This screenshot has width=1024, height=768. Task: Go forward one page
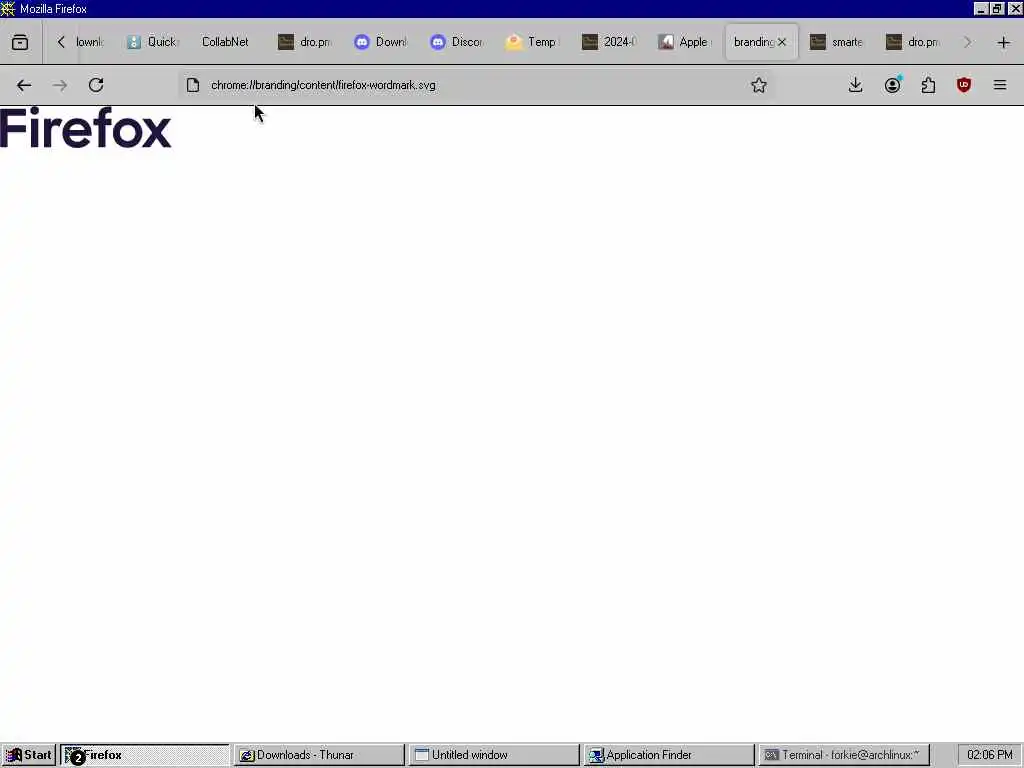coord(59,85)
